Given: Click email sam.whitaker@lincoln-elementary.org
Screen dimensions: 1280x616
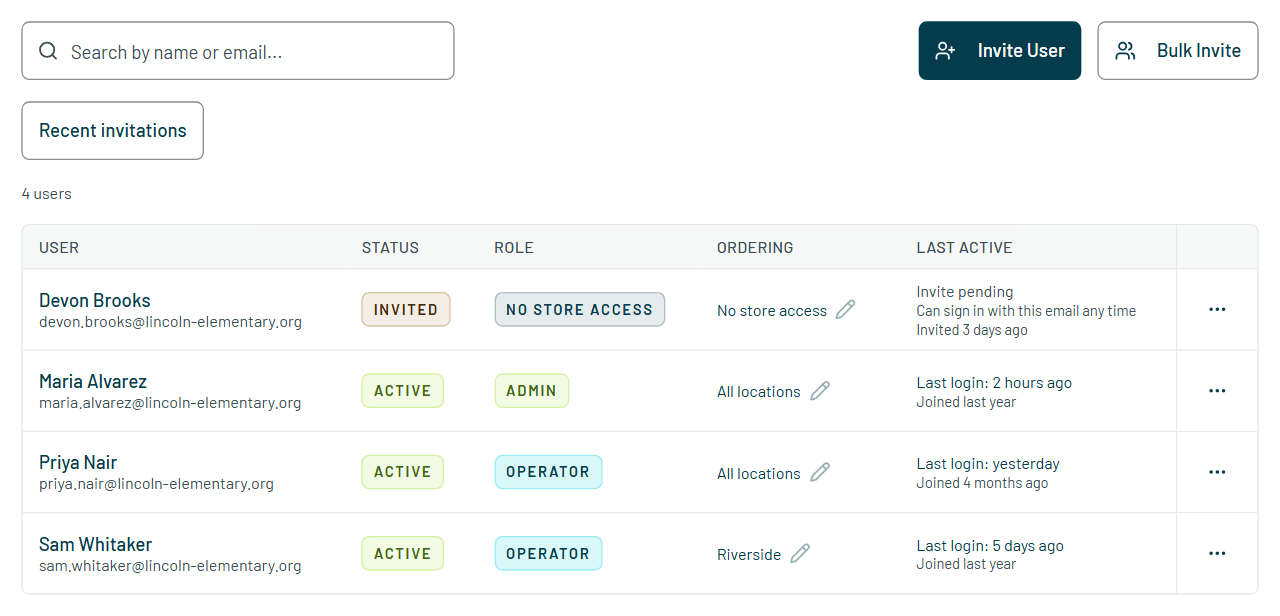Looking at the screenshot, I should tap(170, 566).
